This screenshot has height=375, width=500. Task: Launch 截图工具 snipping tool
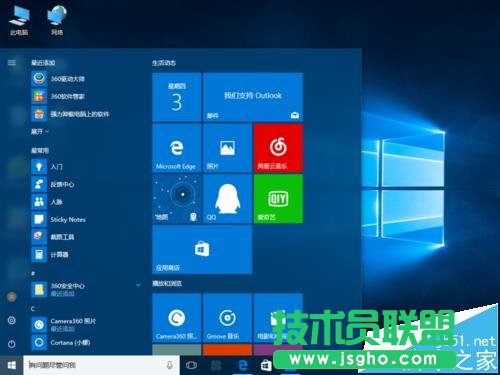[53, 237]
